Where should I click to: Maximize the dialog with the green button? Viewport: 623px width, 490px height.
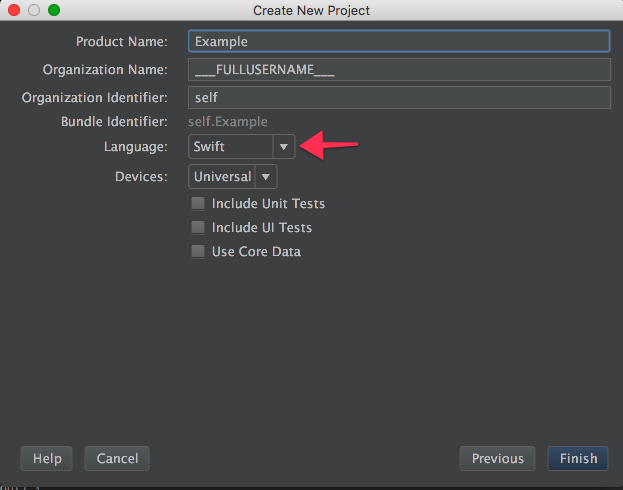[54, 10]
